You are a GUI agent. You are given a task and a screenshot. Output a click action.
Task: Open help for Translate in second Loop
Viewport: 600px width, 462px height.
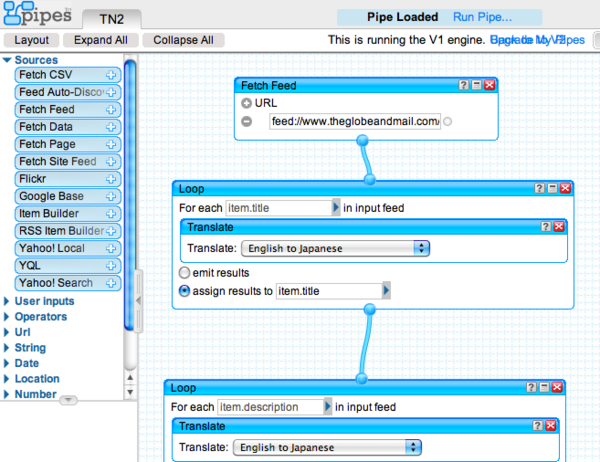(538, 426)
